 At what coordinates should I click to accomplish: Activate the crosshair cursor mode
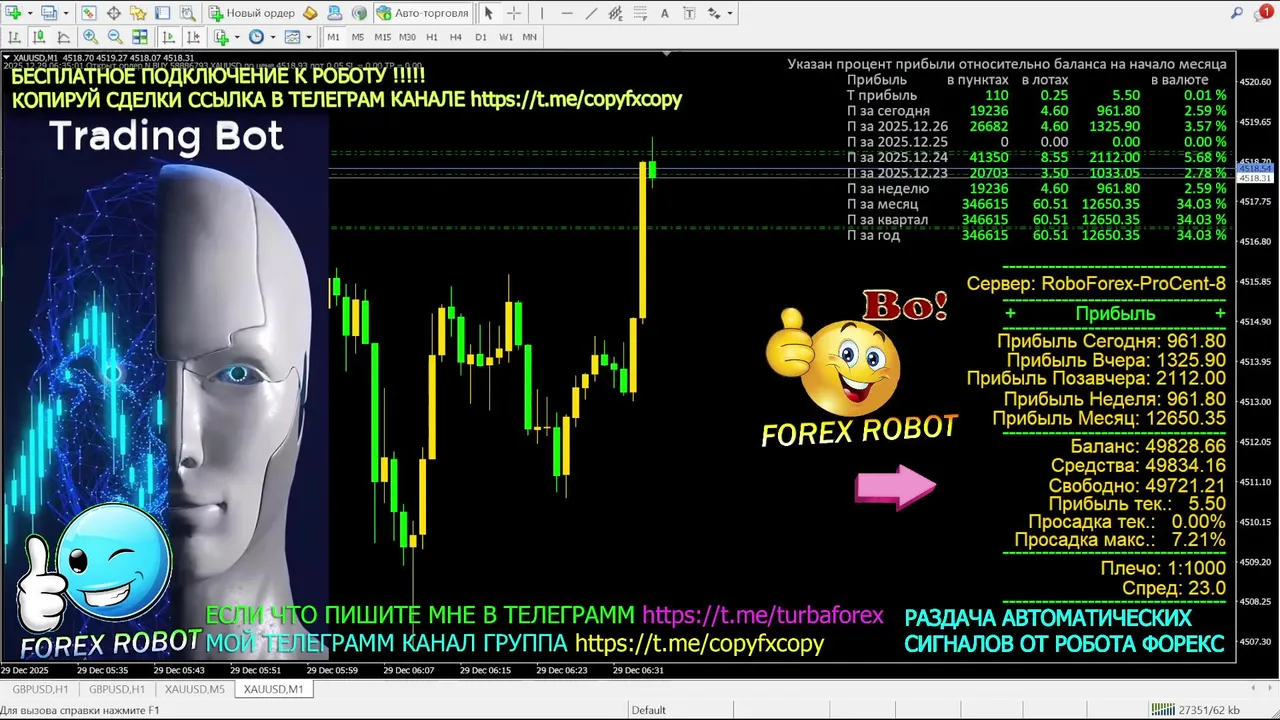coord(514,13)
